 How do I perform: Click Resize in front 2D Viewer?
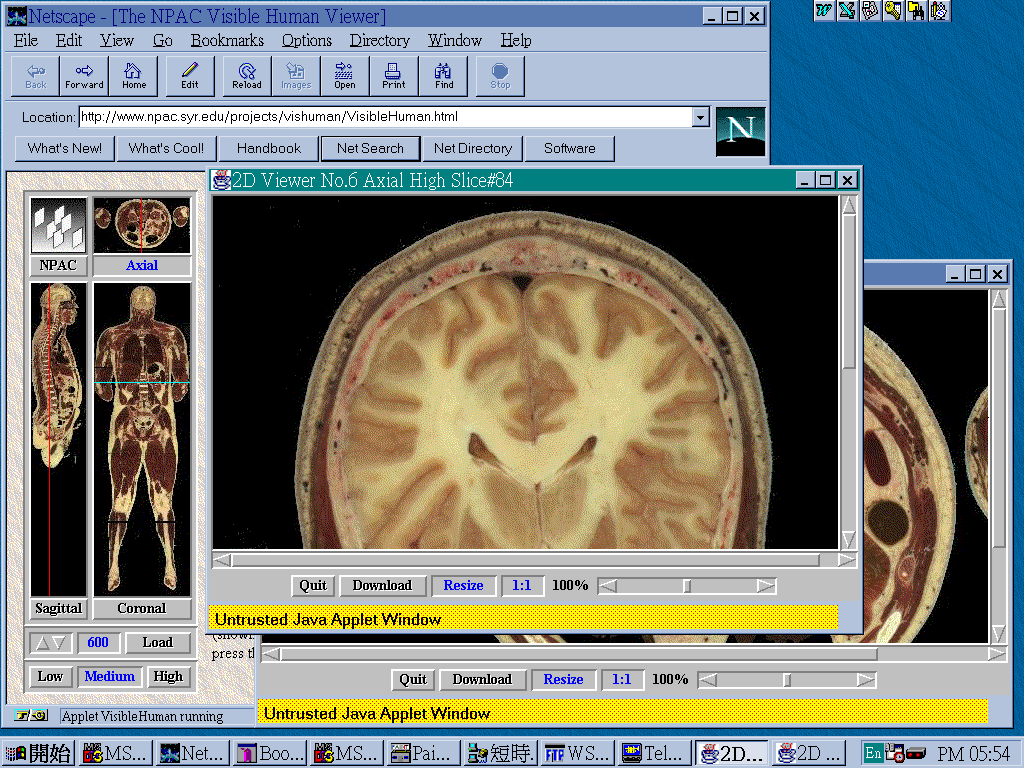pyautogui.click(x=463, y=586)
